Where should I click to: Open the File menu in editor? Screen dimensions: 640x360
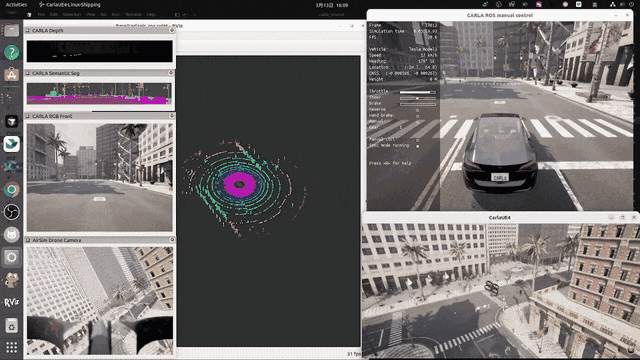tap(41, 14)
